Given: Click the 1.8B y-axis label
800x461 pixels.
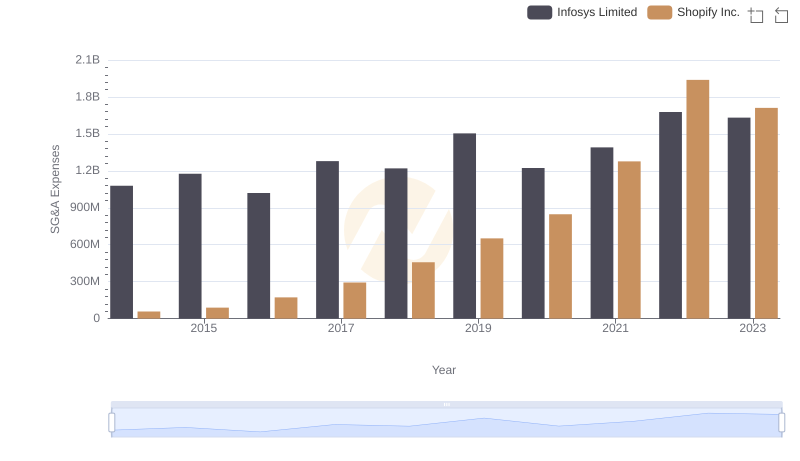Looking at the screenshot, I should [88, 97].
